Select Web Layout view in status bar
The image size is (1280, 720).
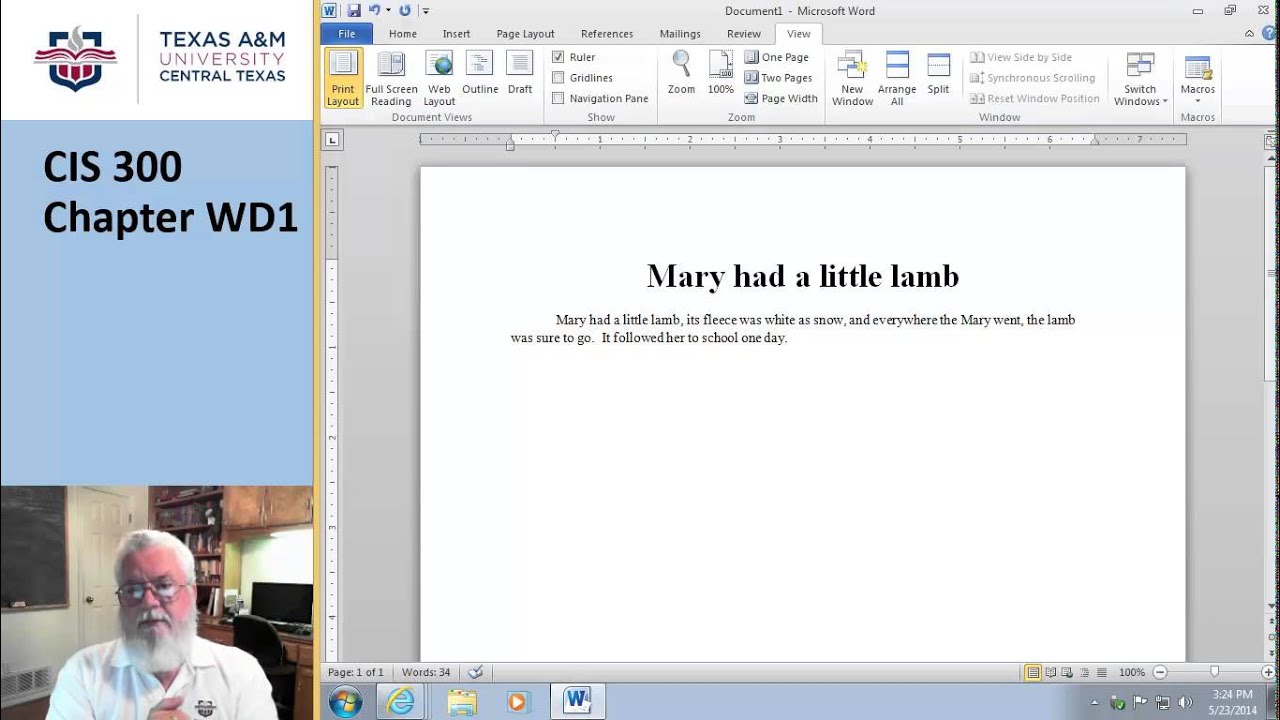pos(1068,673)
